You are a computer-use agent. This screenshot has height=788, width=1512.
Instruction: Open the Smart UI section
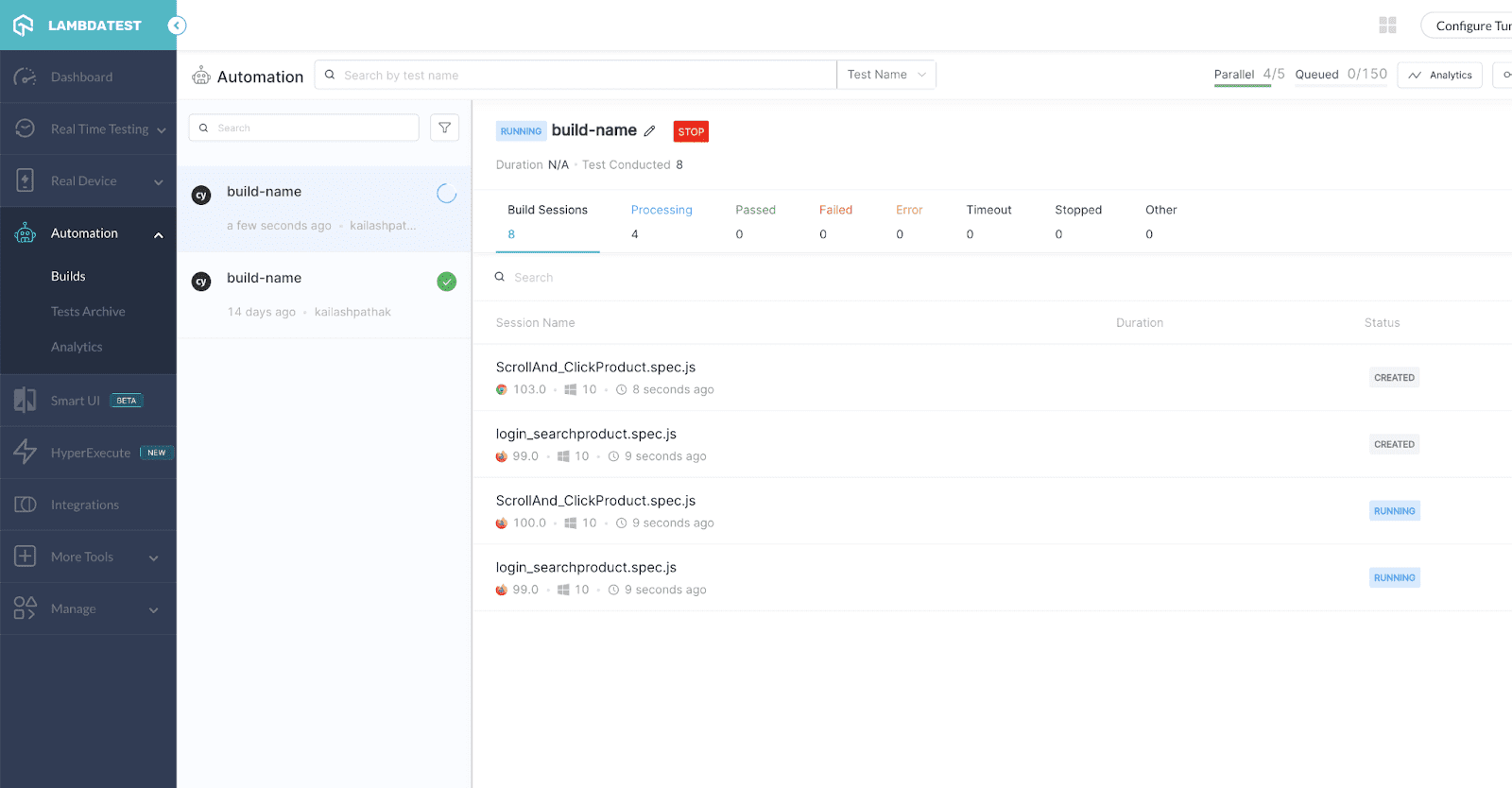pyautogui.click(x=88, y=401)
